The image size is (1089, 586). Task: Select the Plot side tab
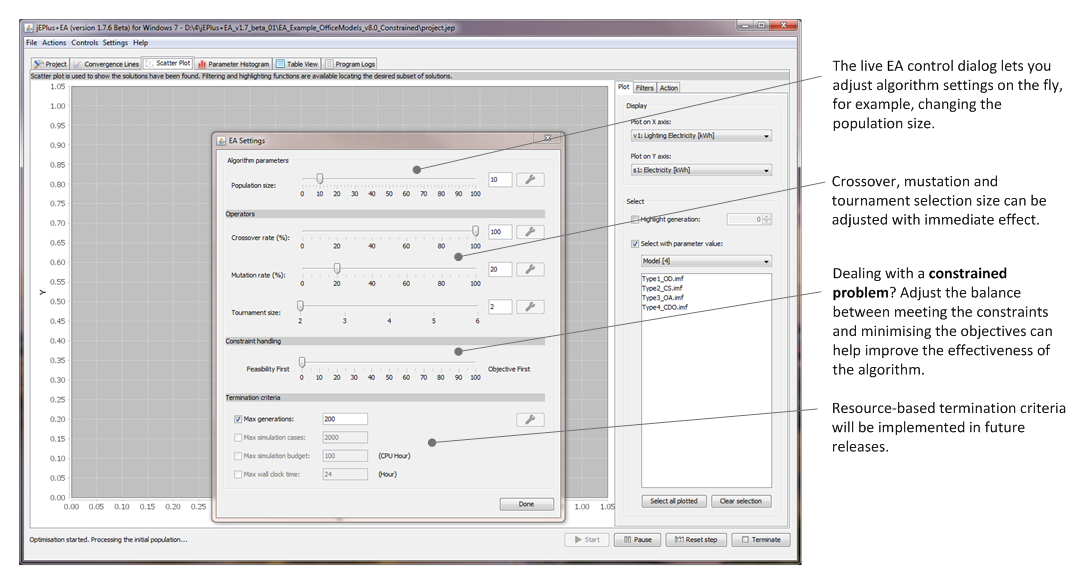click(x=624, y=87)
